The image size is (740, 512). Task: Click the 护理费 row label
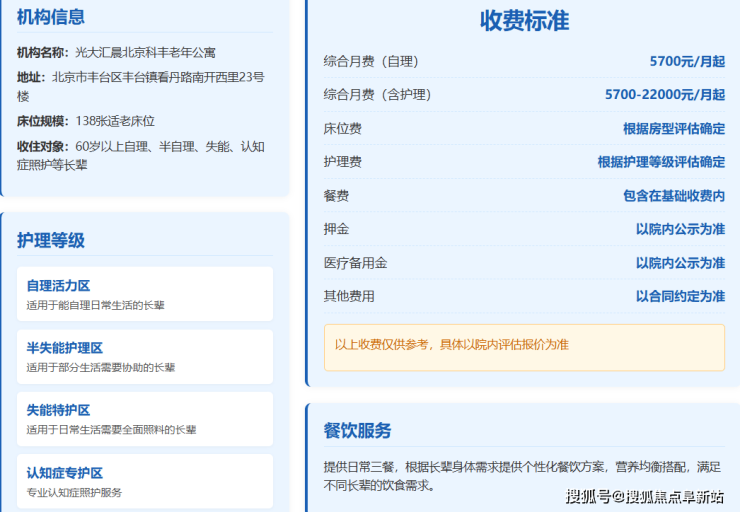[343, 162]
